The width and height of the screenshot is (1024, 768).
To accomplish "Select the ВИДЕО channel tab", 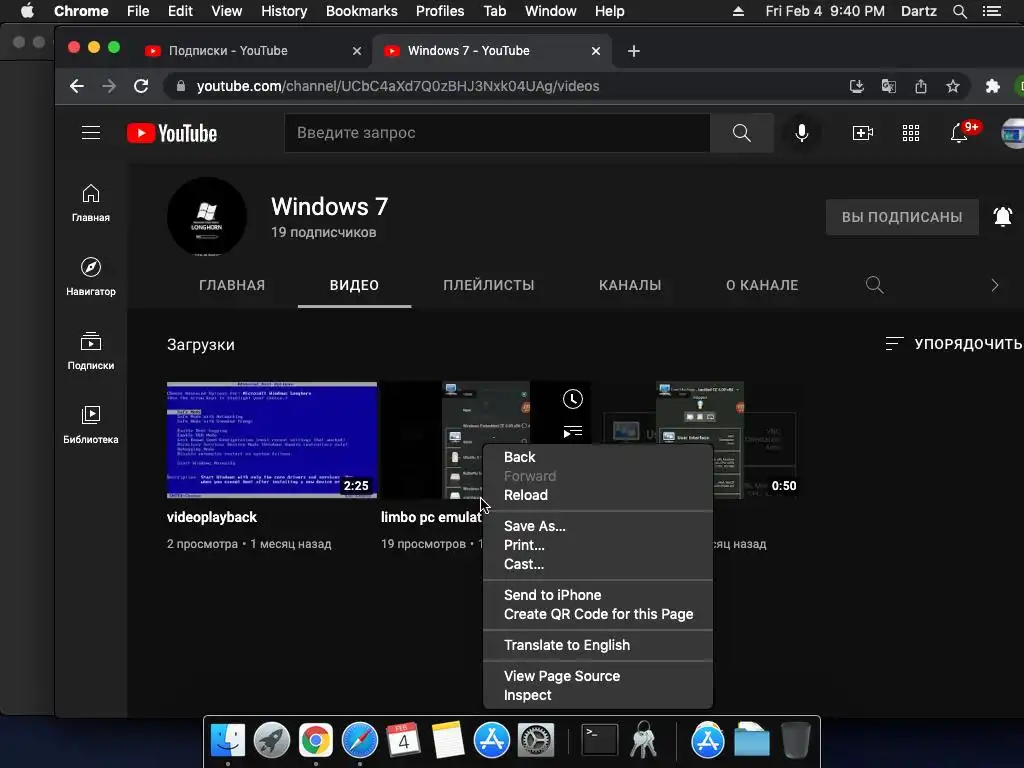I will click(355, 285).
